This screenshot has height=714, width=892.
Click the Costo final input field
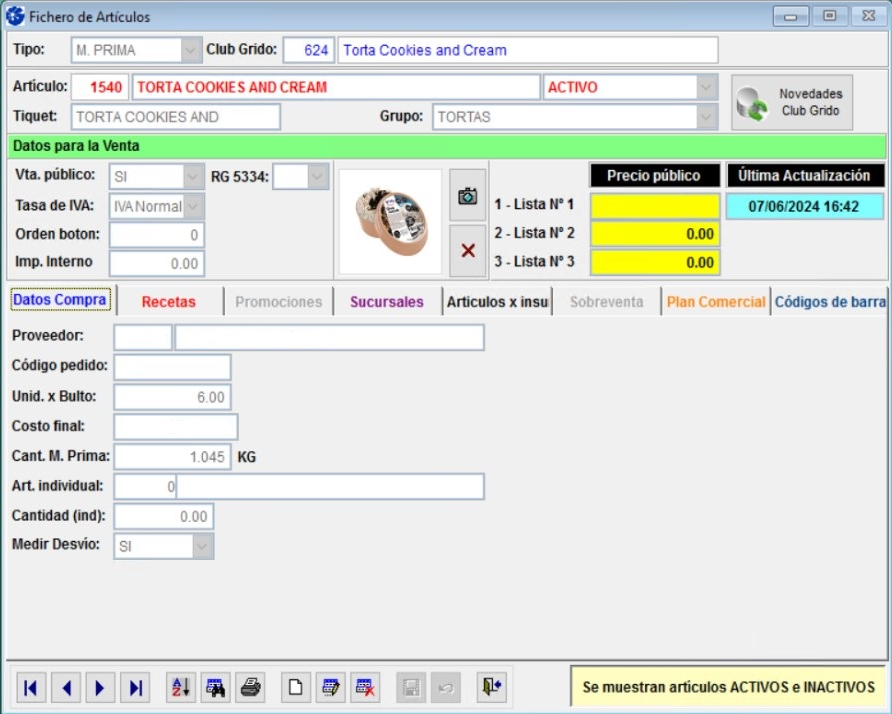[x=176, y=427]
